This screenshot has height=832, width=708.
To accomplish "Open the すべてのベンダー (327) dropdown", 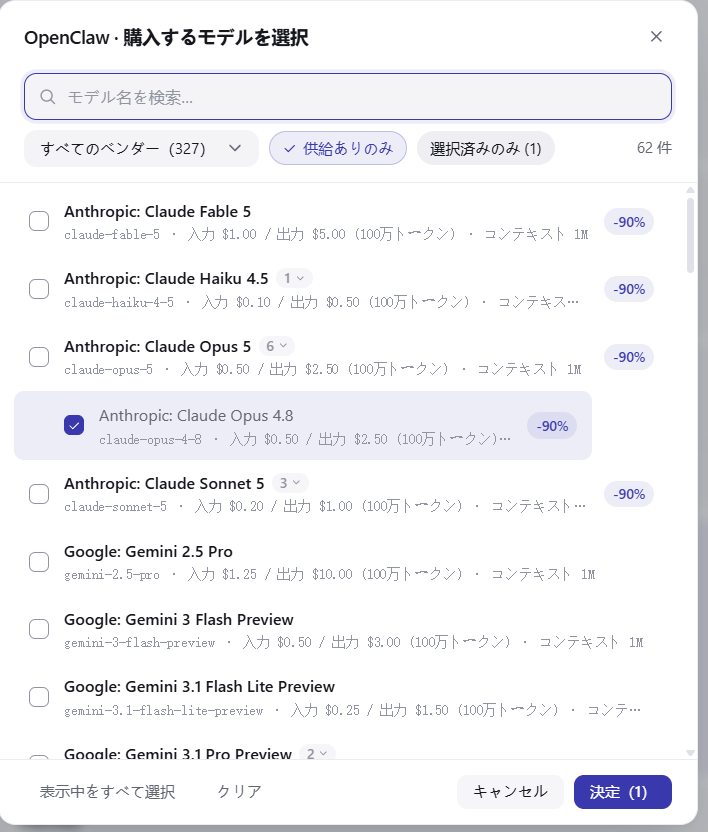I will point(141,149).
